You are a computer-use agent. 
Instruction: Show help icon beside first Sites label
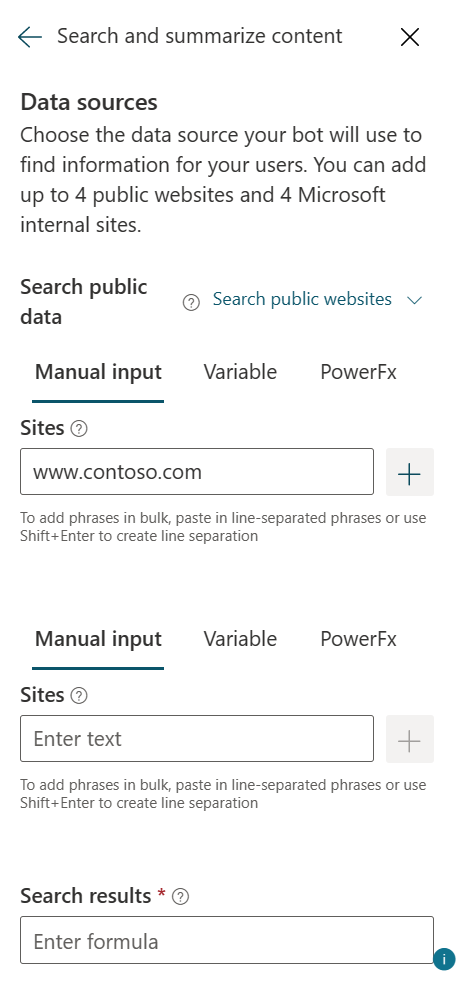point(79,429)
